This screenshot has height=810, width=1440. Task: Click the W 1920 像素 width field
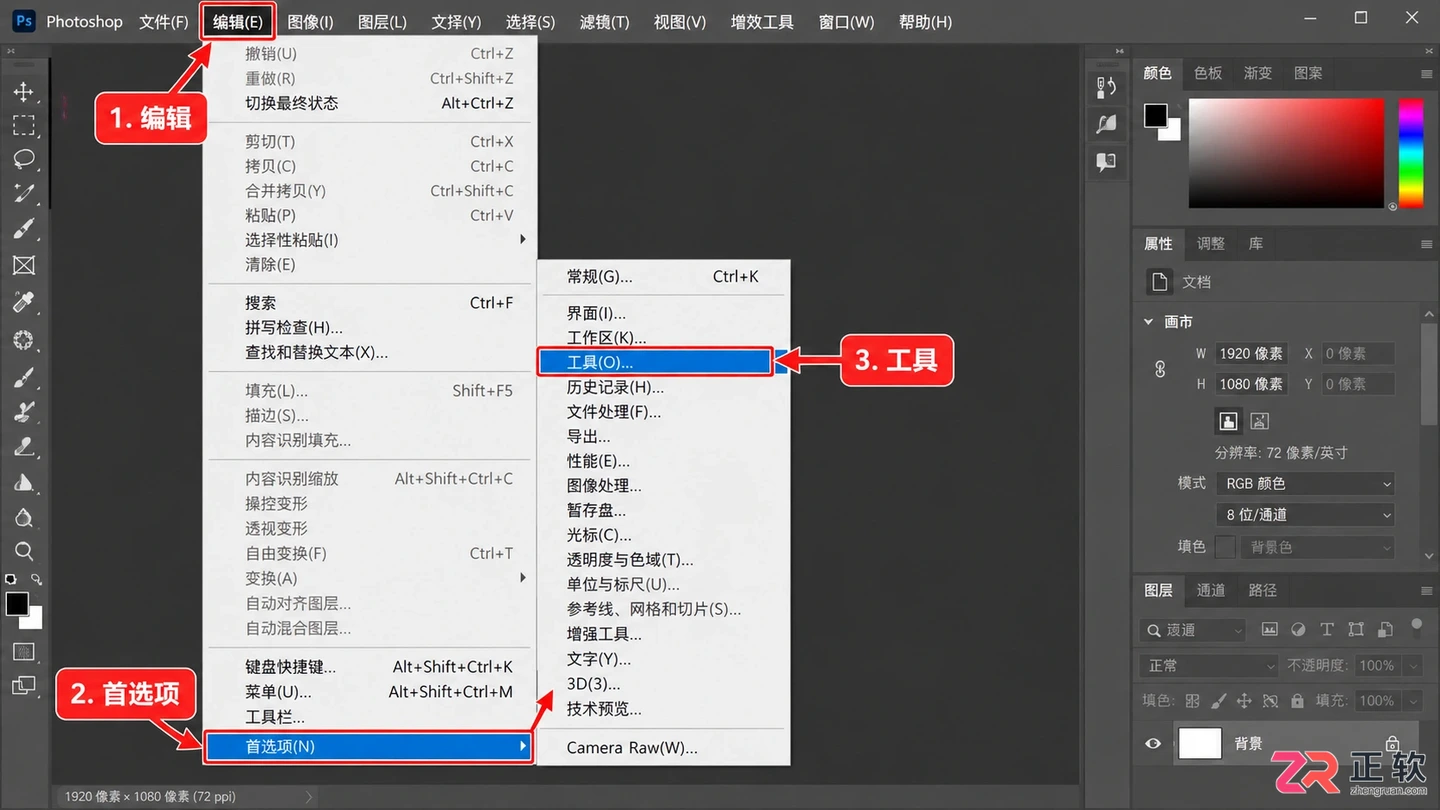coord(1251,353)
